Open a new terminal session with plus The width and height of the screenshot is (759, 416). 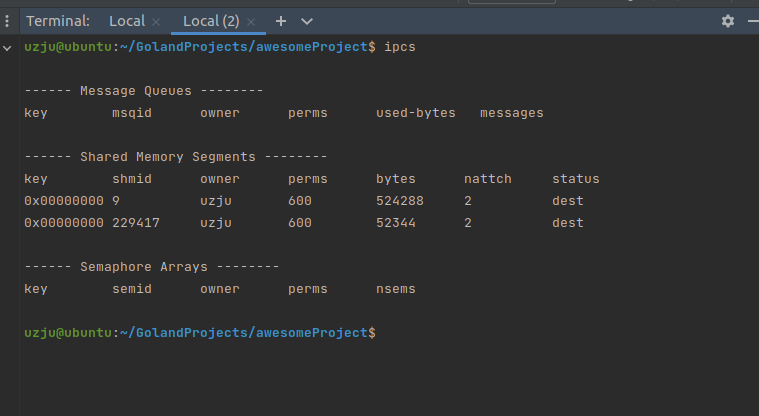280,21
